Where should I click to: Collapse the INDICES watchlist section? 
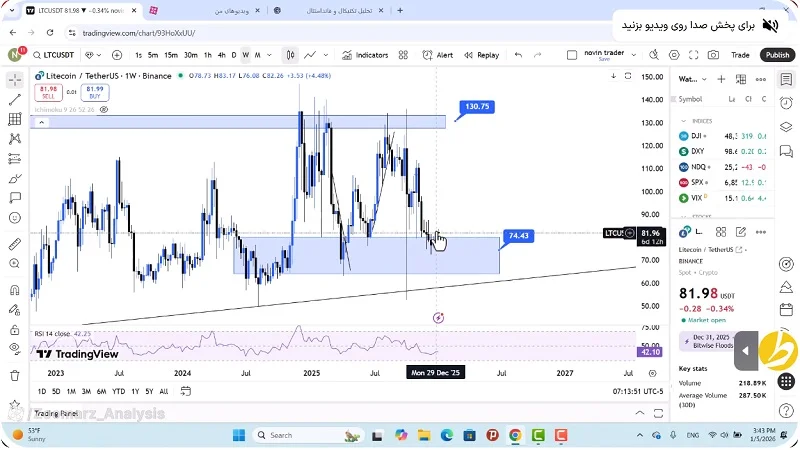[683, 120]
